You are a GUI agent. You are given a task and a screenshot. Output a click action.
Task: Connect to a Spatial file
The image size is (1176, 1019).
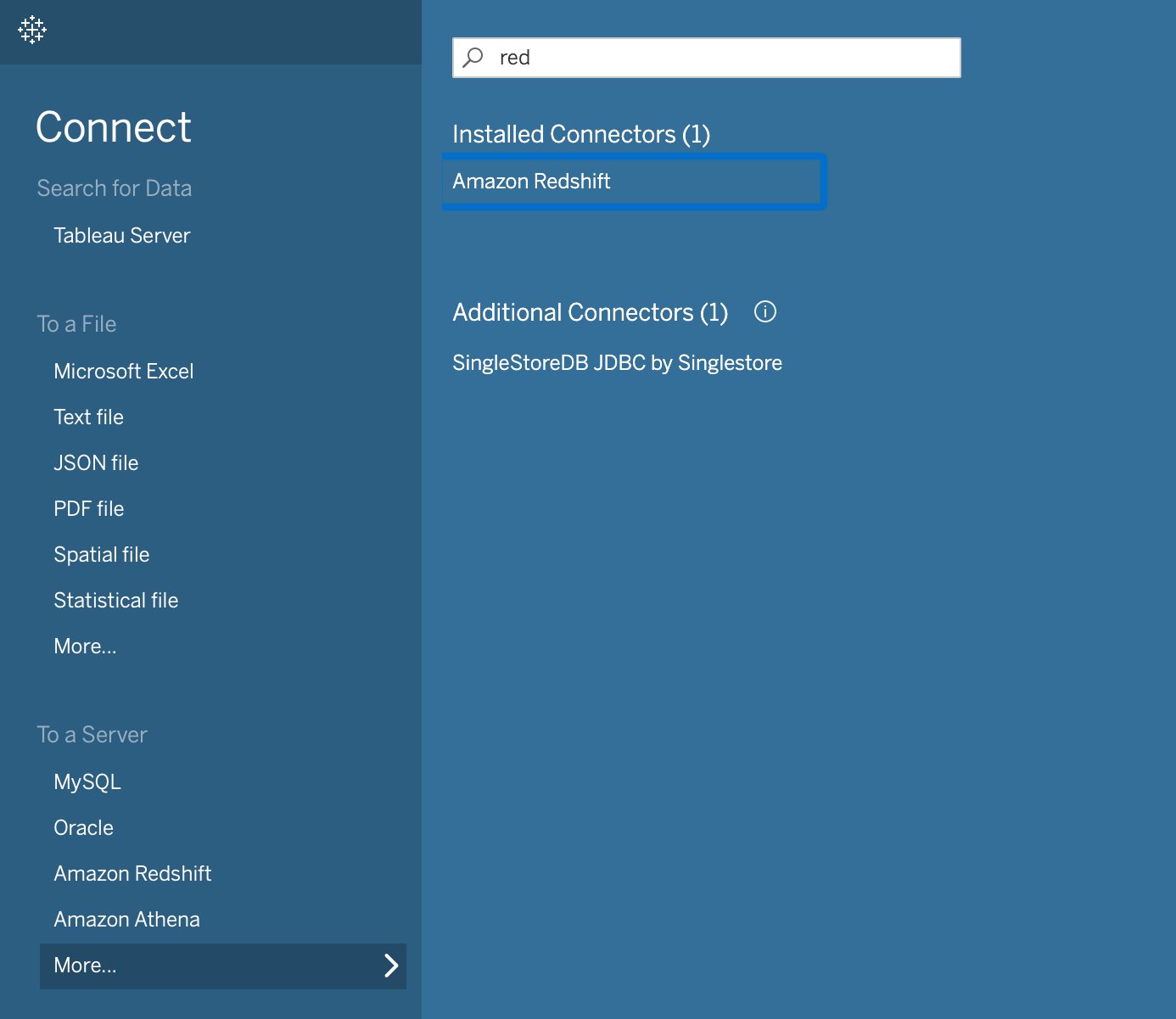[102, 554]
